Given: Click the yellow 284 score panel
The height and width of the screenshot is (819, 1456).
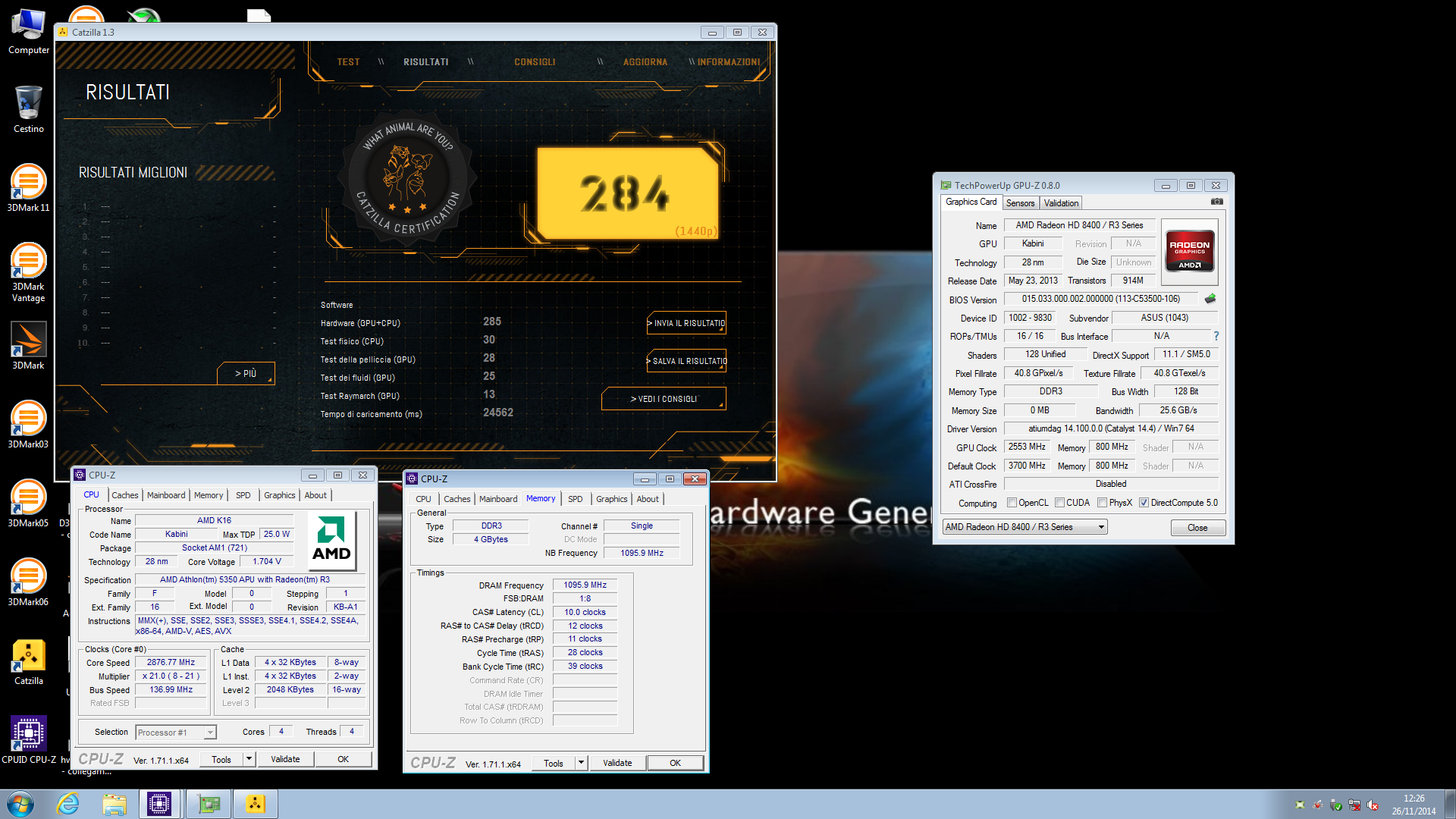Looking at the screenshot, I should [626, 193].
